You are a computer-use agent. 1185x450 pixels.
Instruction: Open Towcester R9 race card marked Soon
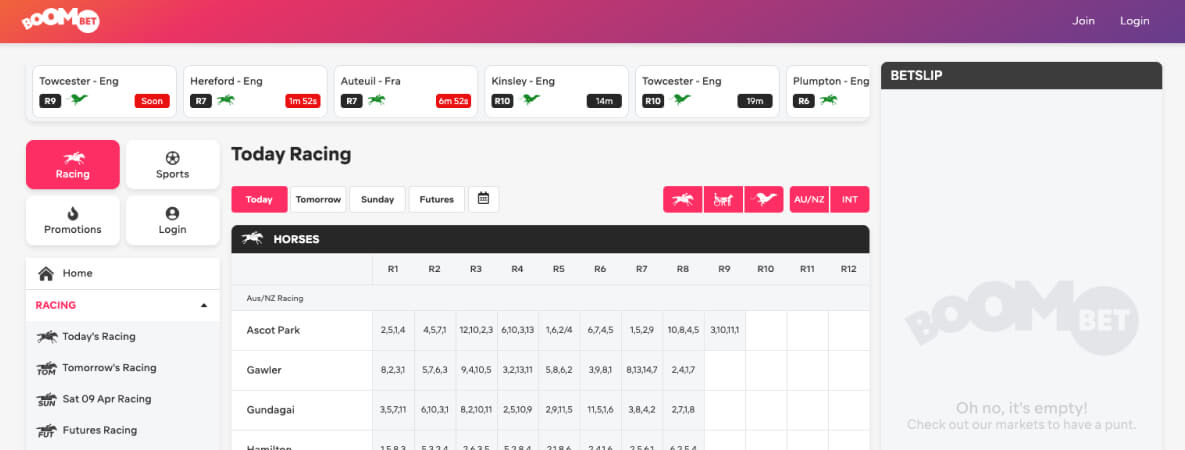tap(104, 92)
